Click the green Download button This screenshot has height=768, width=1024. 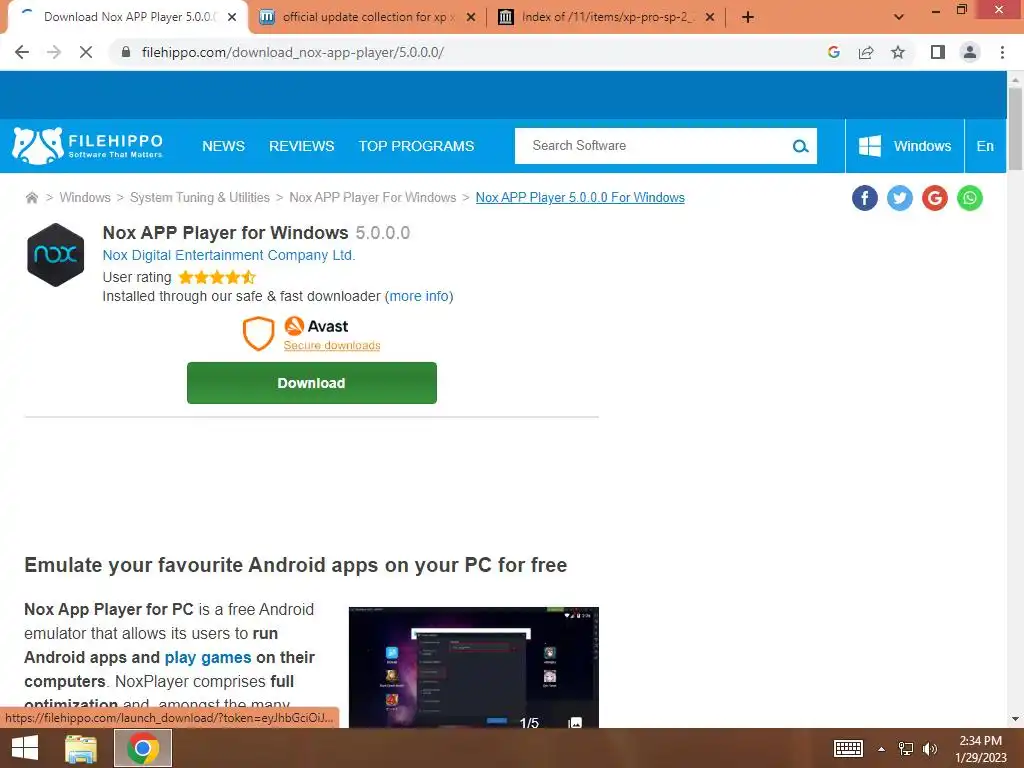312,383
